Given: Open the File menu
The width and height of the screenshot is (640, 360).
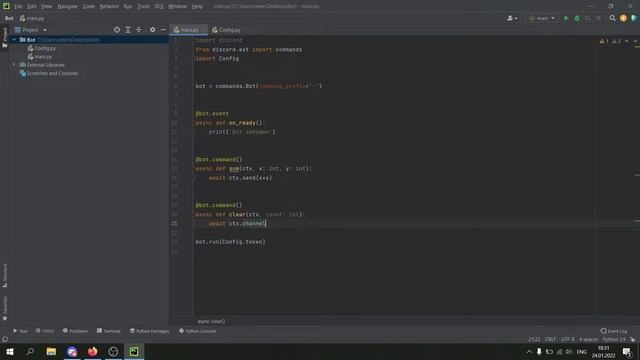Looking at the screenshot, I should [18, 7].
